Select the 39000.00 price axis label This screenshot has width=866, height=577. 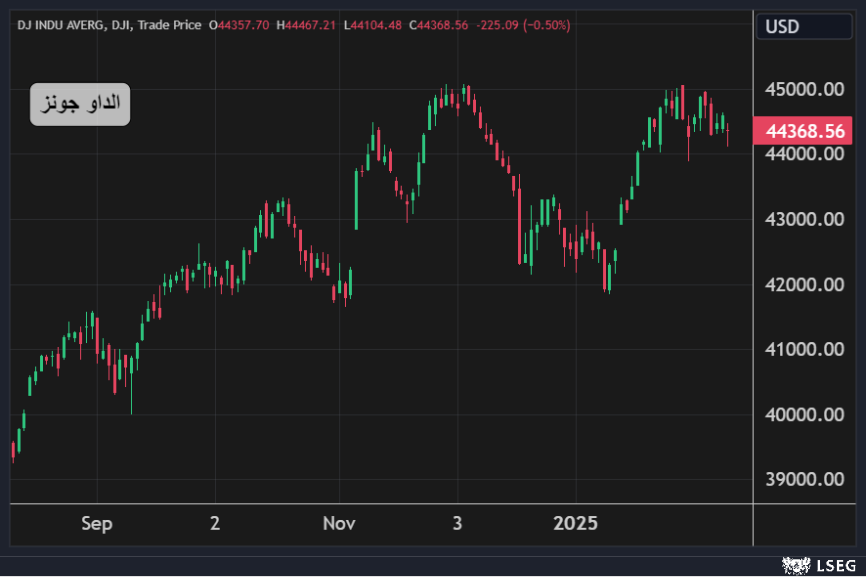click(805, 480)
